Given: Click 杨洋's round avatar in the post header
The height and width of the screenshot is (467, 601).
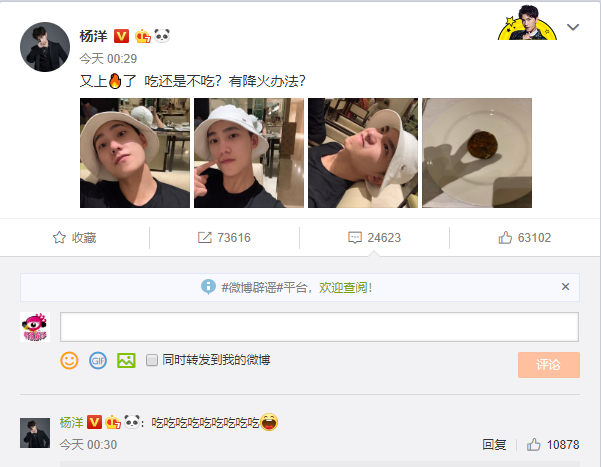Looking at the screenshot, I should coord(45,47).
